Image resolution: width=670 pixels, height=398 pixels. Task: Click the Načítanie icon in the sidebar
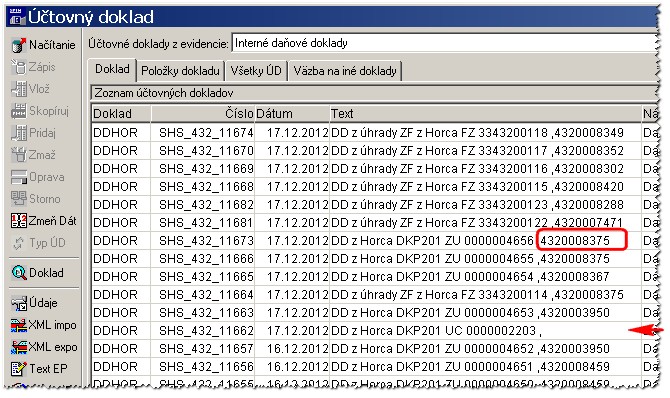[x=18, y=45]
